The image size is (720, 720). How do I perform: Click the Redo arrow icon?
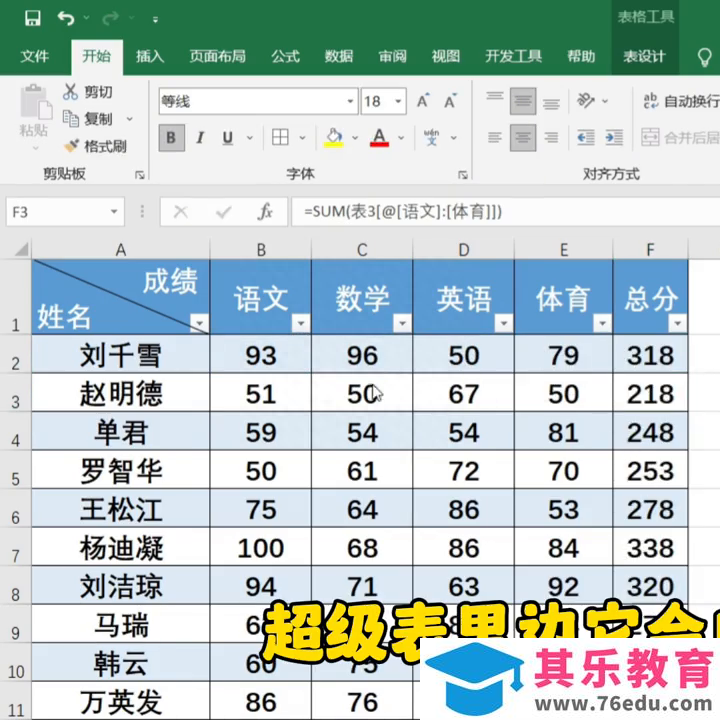coord(111,18)
